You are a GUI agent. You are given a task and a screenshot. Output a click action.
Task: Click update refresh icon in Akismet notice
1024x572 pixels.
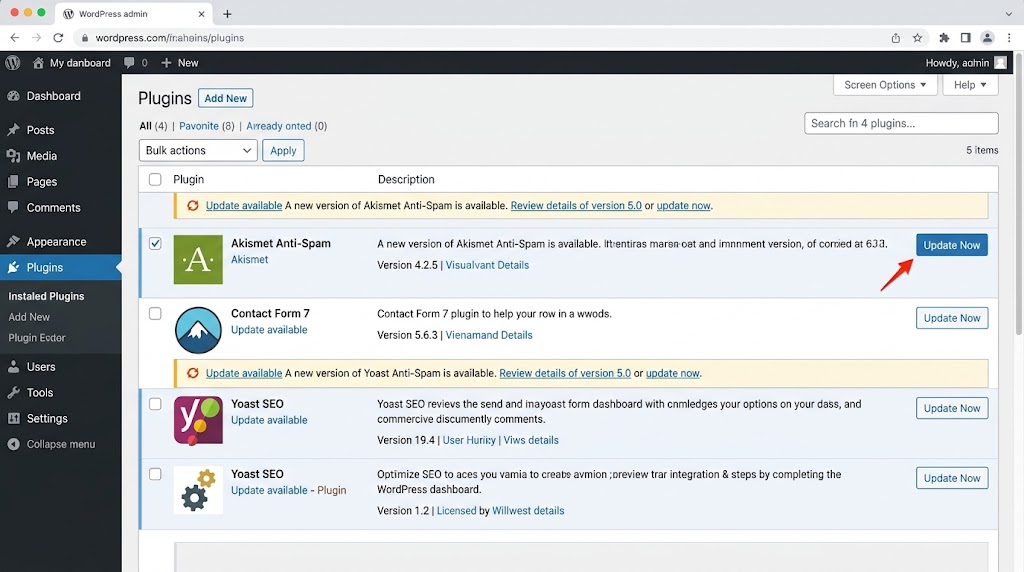193,205
